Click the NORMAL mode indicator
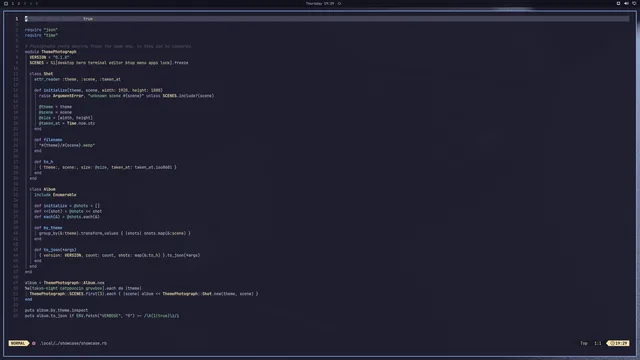Screen dimensions: 640x360 (18, 343)
